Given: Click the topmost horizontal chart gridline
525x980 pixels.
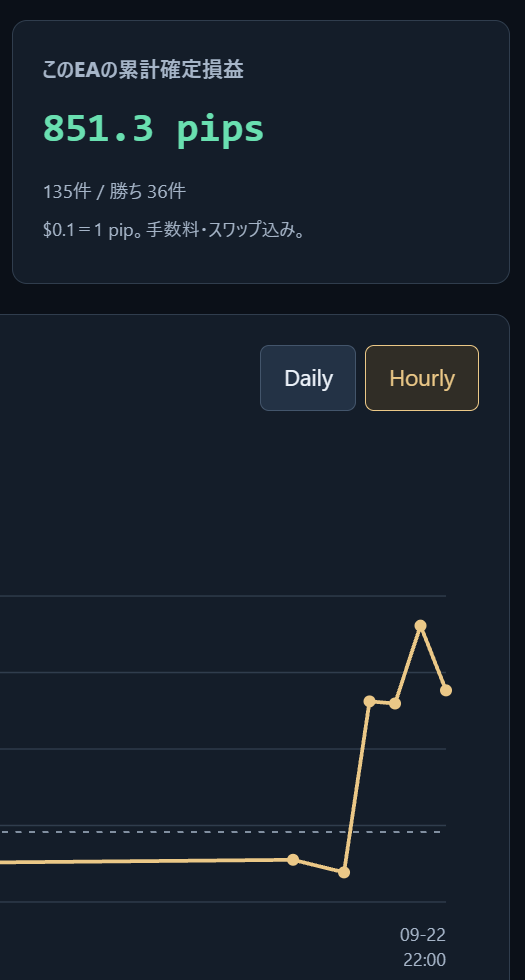Looking at the screenshot, I should pyautogui.click(x=223, y=596).
